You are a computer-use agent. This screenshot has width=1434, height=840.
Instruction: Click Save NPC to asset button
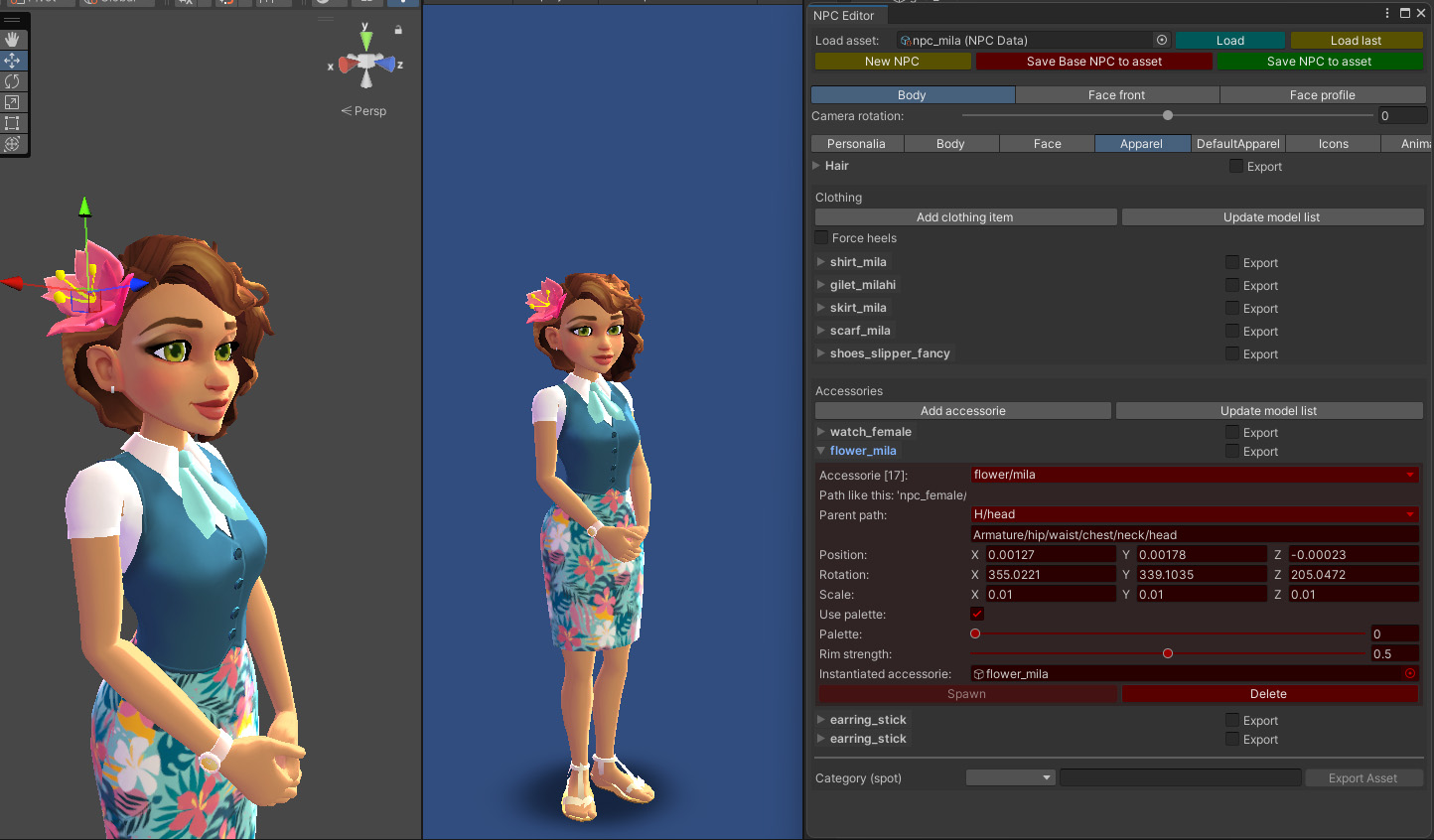pyautogui.click(x=1319, y=62)
